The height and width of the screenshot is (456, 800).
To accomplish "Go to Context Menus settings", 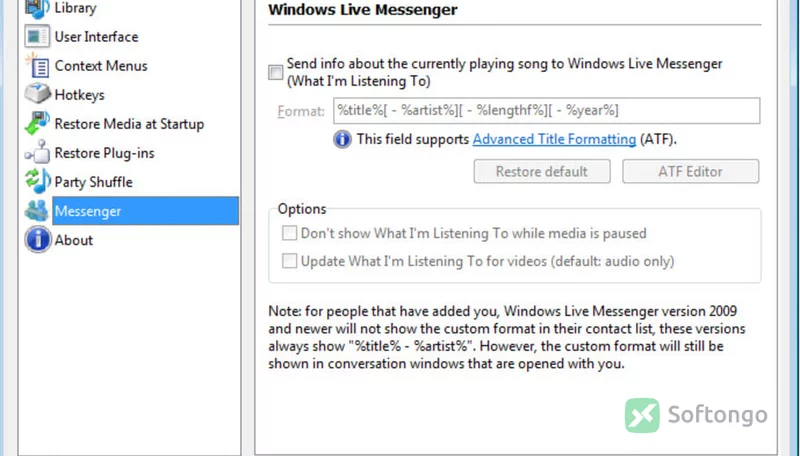I will [101, 66].
